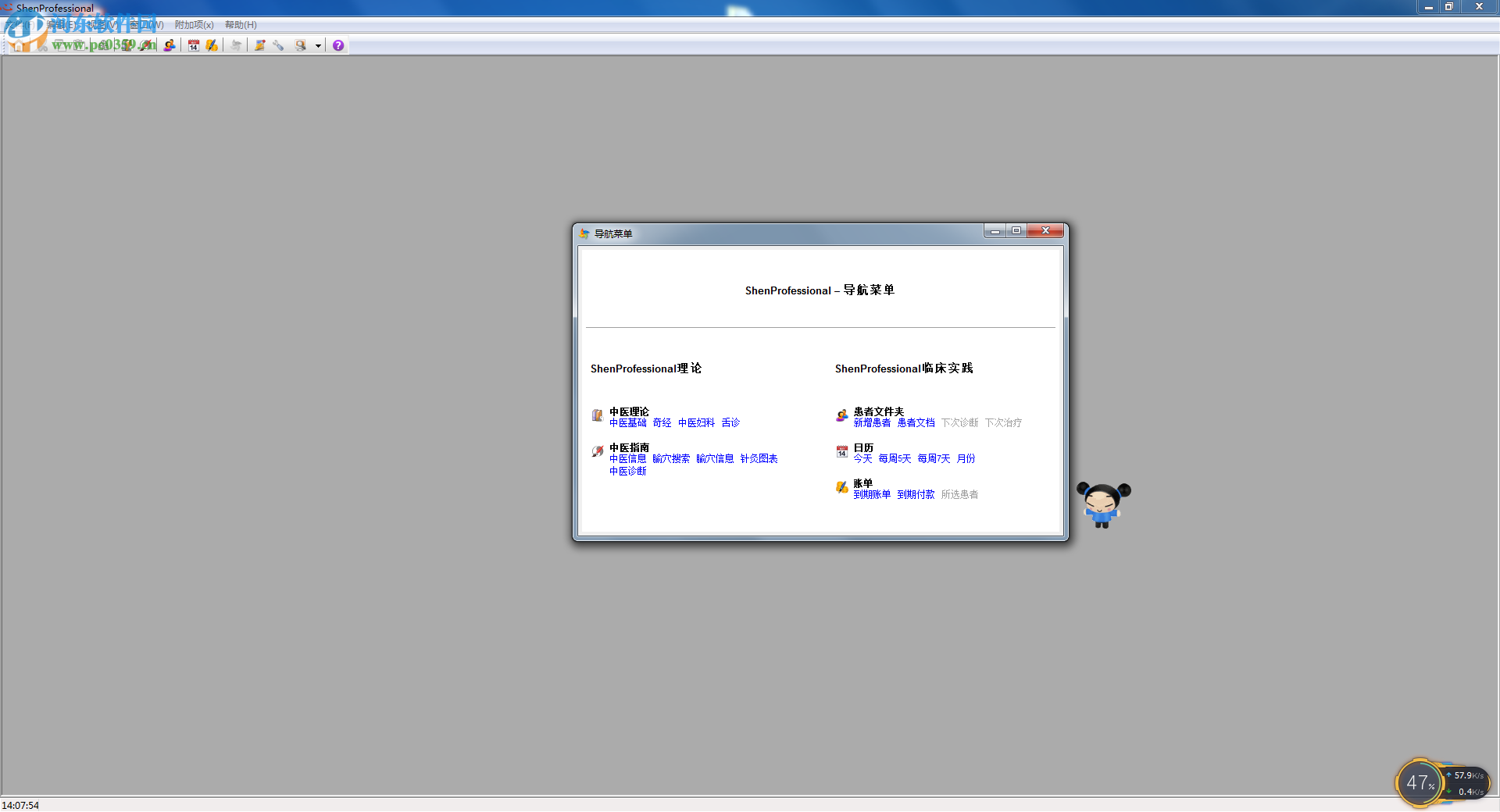Click the 账单 heading text

coord(863,483)
